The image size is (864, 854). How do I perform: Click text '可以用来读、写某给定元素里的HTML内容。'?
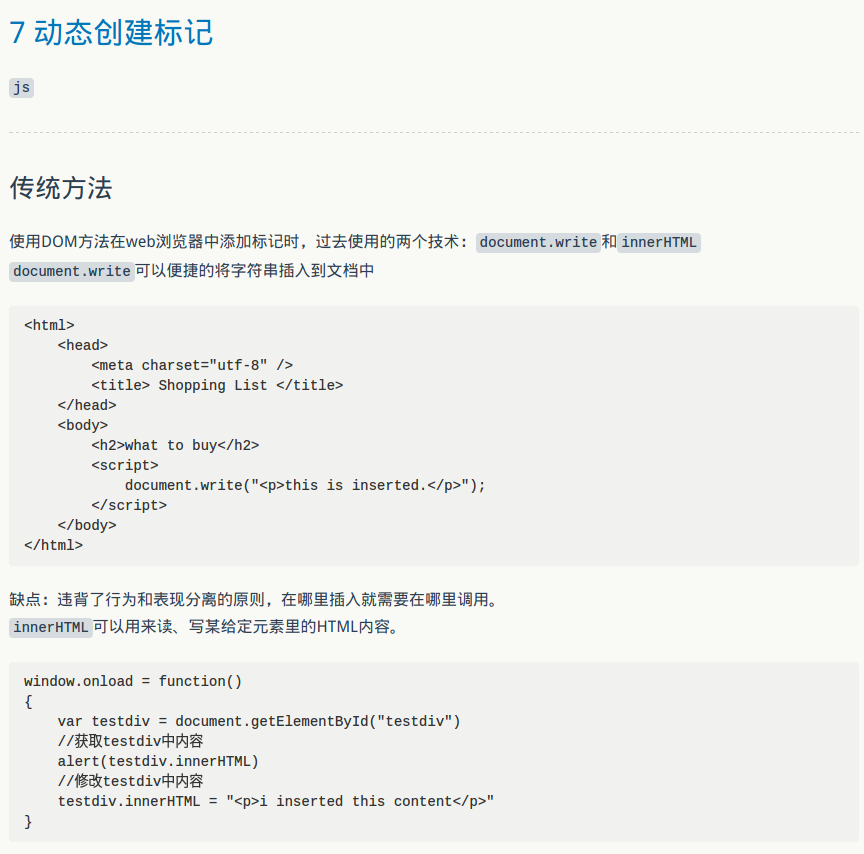pos(246,627)
